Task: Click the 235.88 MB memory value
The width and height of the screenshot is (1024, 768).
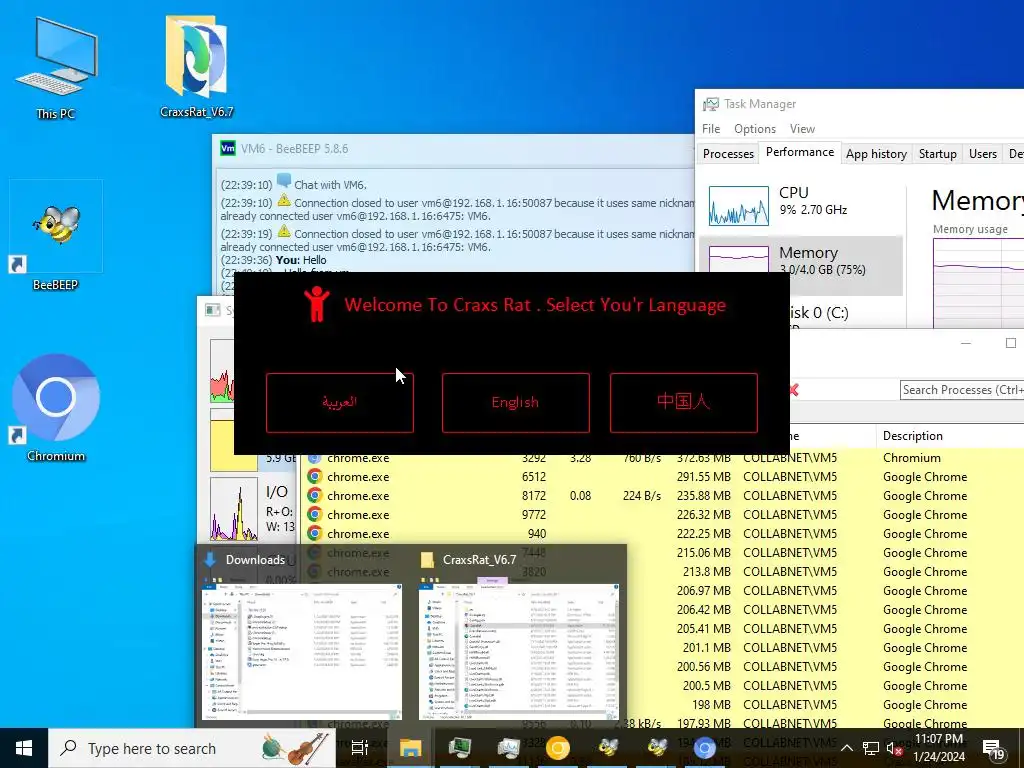Action: tap(703, 496)
